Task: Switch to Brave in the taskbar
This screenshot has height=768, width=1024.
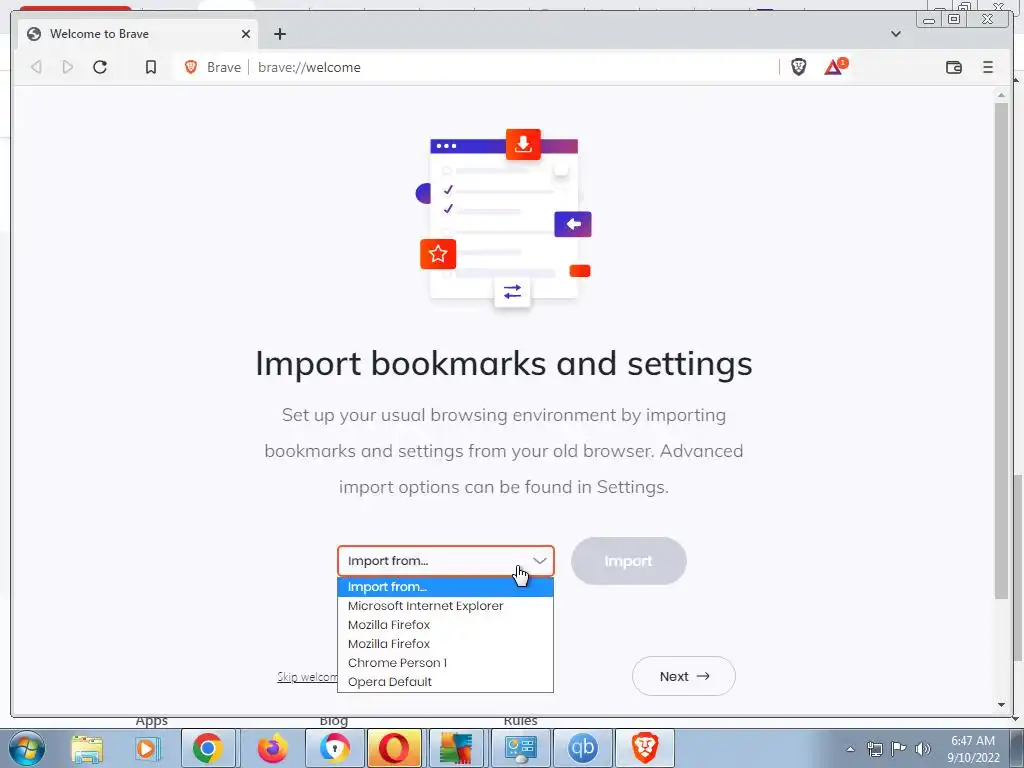Action: pyautogui.click(x=645, y=748)
